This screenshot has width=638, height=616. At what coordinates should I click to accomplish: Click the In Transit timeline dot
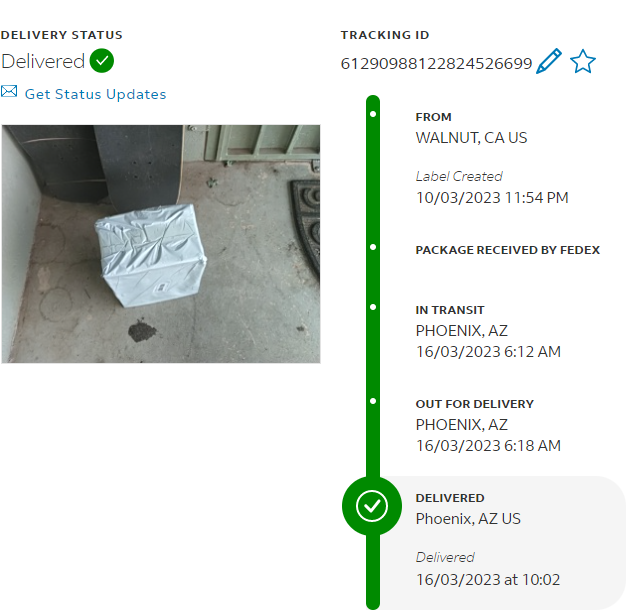pyautogui.click(x=373, y=307)
